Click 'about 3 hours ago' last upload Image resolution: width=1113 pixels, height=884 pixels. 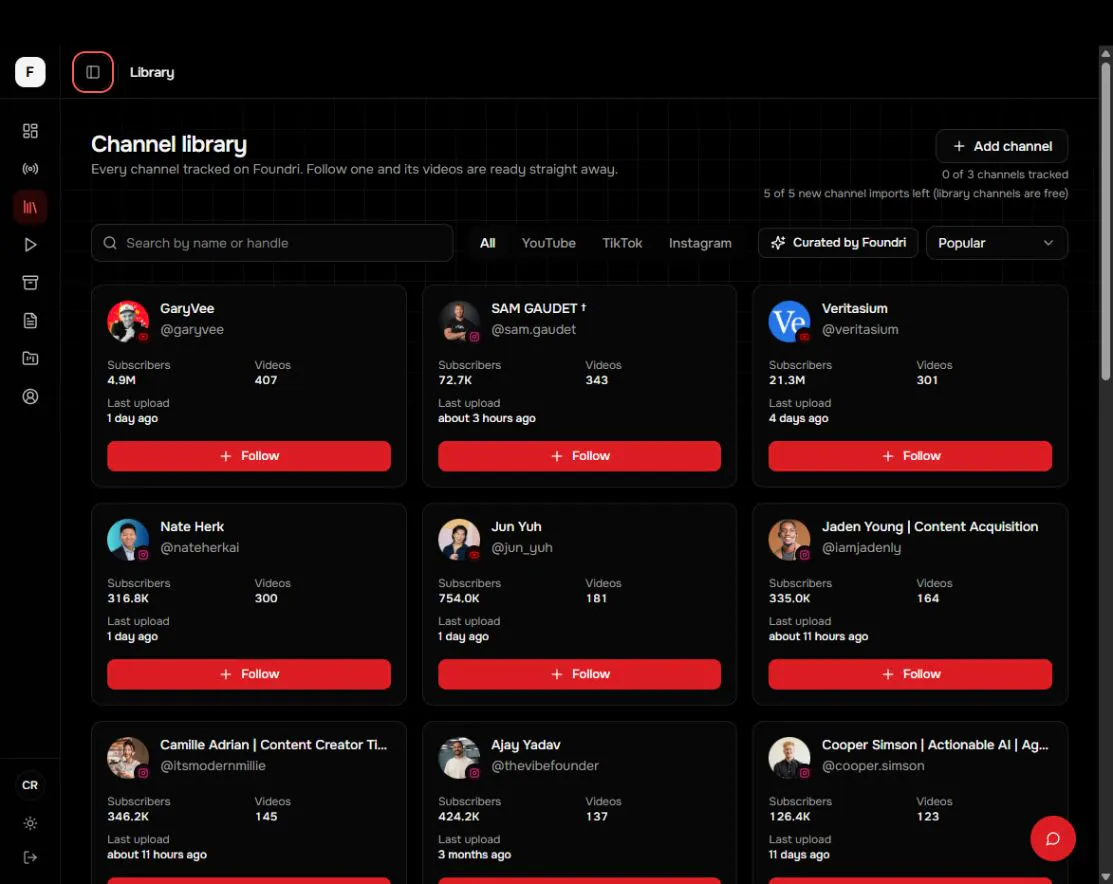487,418
